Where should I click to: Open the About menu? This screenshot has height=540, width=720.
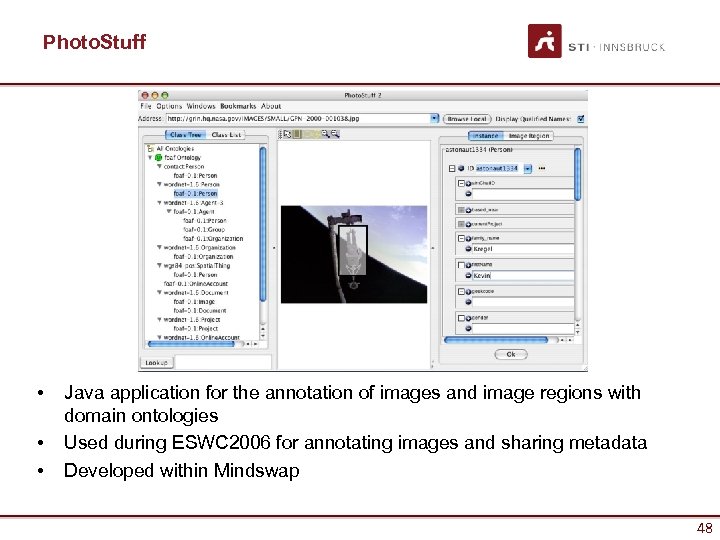[x=271, y=106]
